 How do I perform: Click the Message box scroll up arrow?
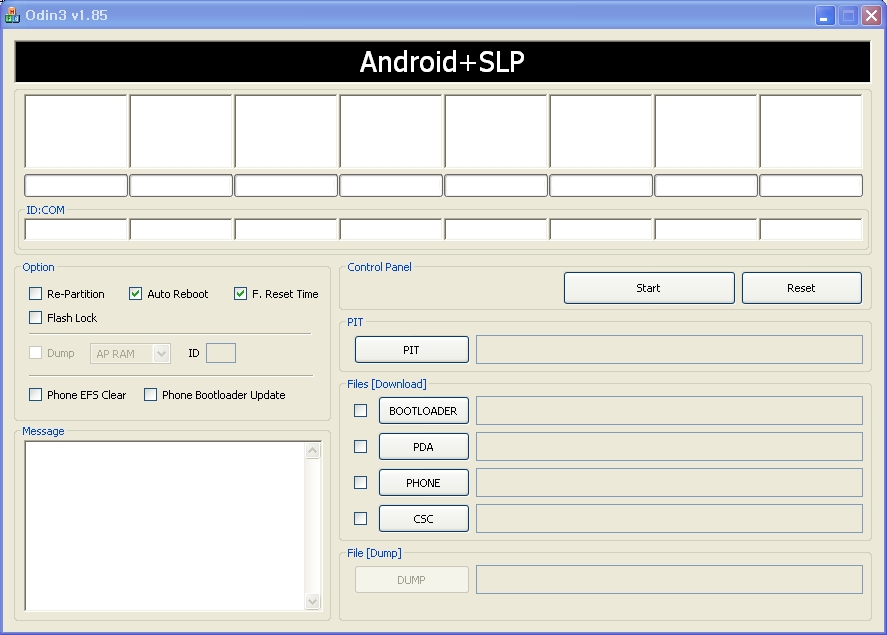[x=313, y=452]
